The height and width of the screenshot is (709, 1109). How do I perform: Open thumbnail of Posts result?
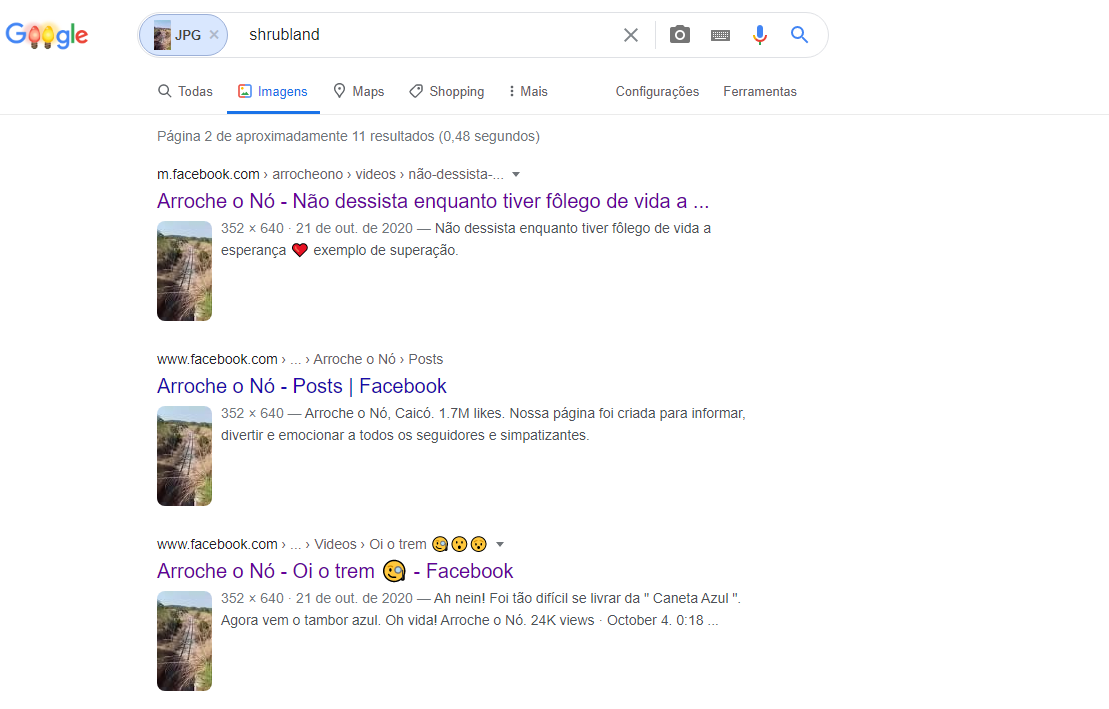(185, 456)
